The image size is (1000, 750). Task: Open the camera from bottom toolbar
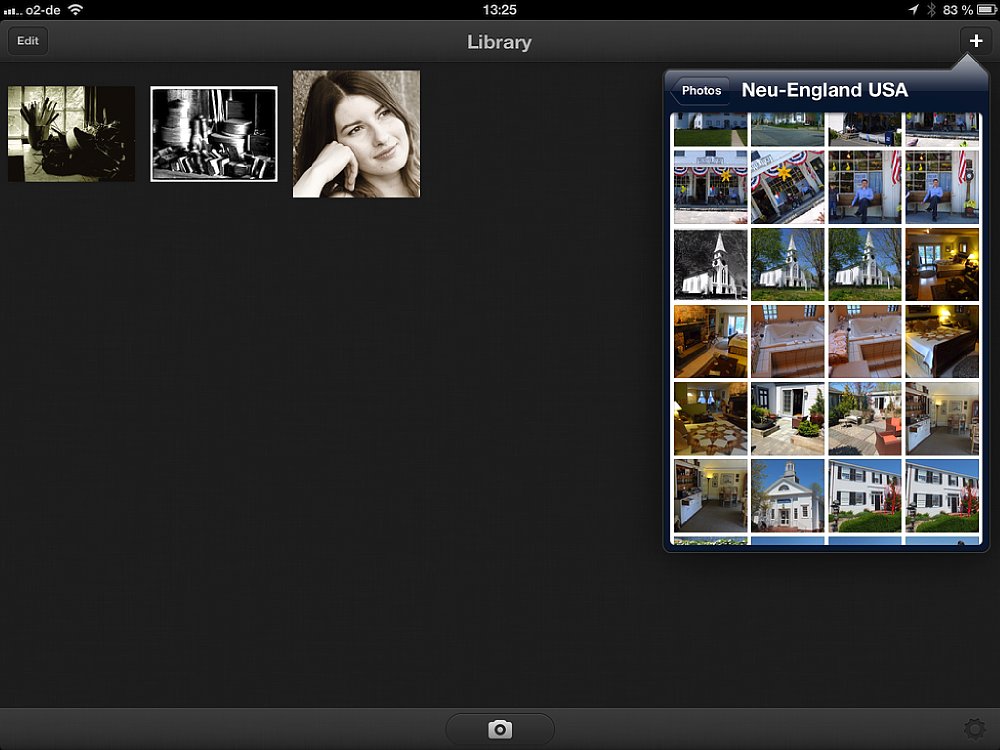click(500, 729)
